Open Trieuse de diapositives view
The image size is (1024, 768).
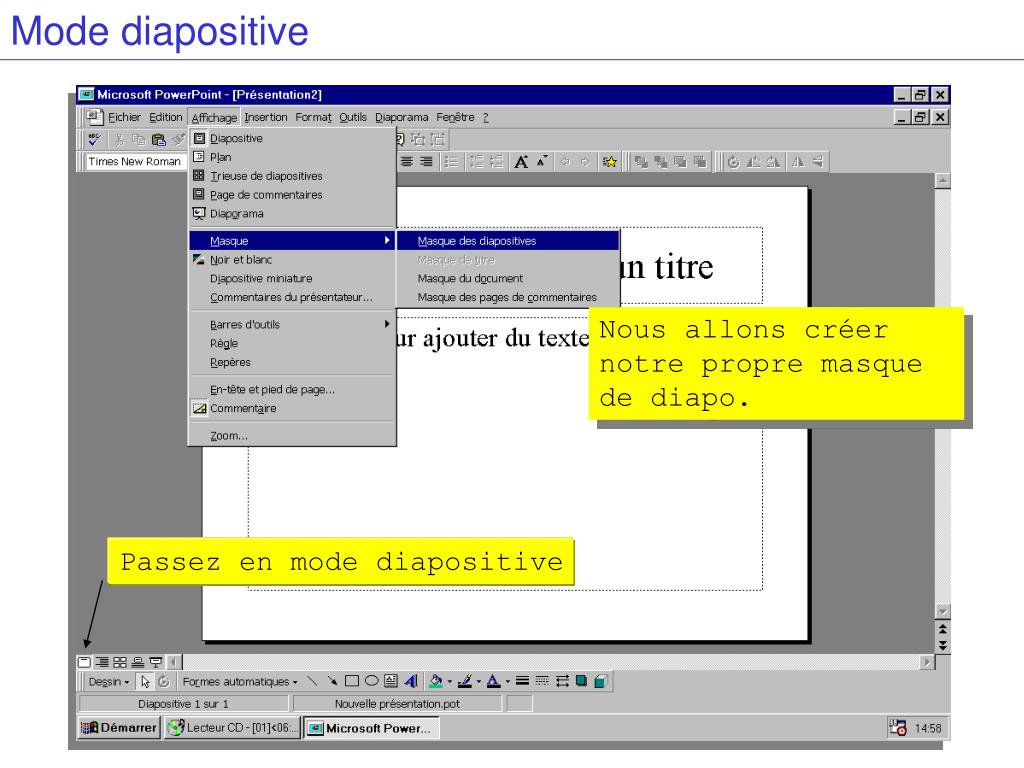click(x=292, y=176)
